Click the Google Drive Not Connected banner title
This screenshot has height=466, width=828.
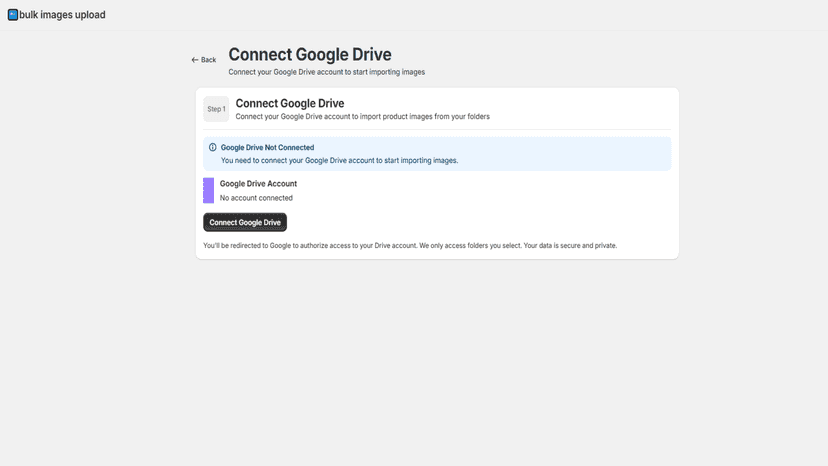coord(267,147)
